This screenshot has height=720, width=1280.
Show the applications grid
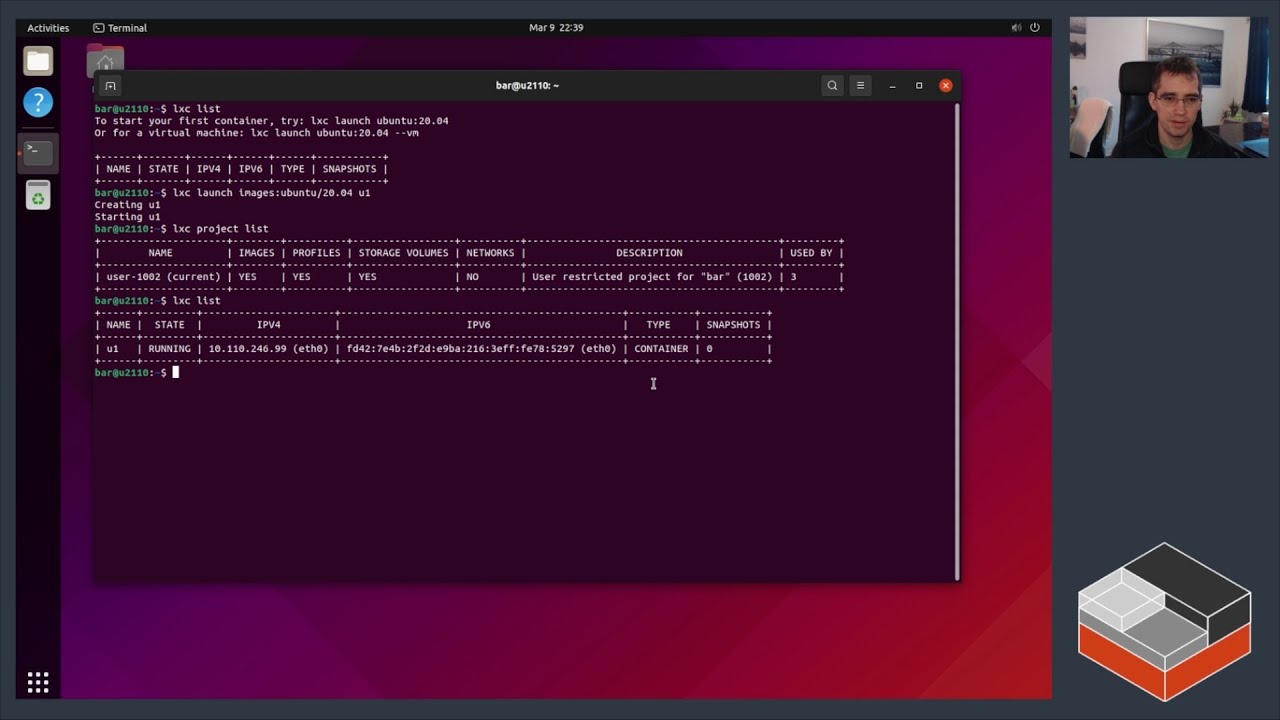38,682
